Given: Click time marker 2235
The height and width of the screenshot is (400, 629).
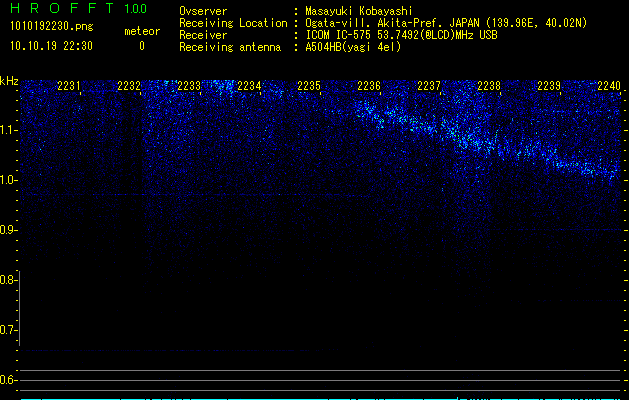Looking at the screenshot, I should coord(309,85).
